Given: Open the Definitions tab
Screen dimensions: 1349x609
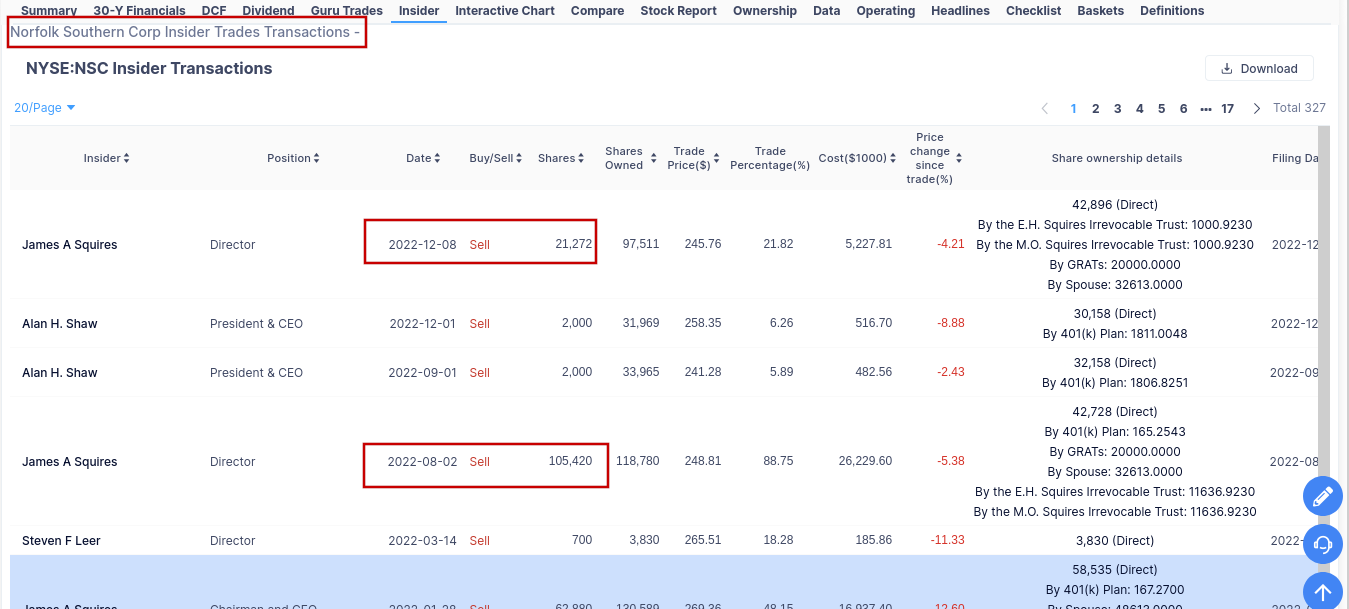Looking at the screenshot, I should [1172, 11].
